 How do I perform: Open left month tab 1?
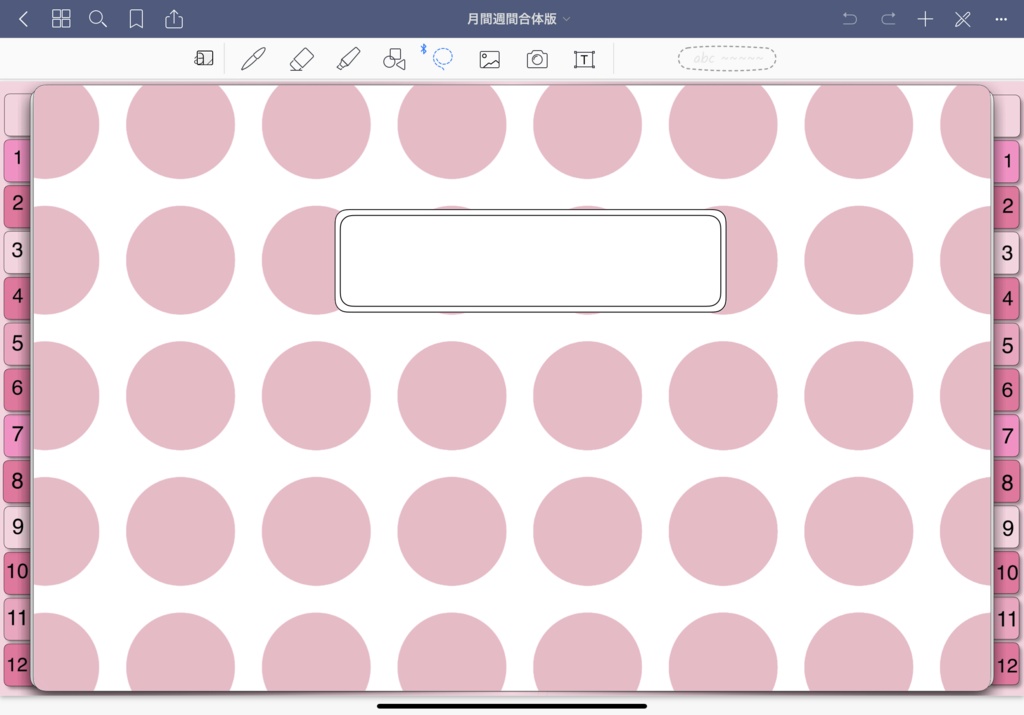click(x=17, y=159)
